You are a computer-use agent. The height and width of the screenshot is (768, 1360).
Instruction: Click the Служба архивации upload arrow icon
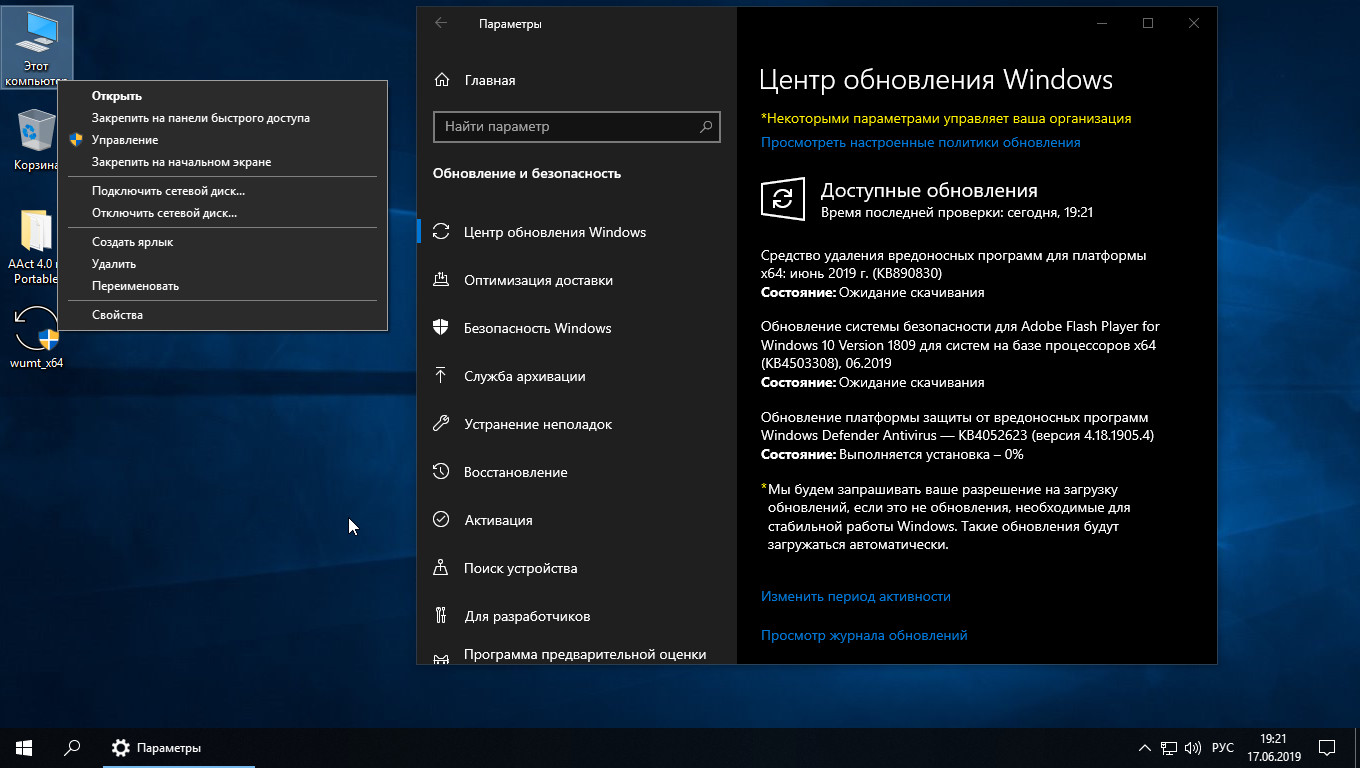pos(441,376)
